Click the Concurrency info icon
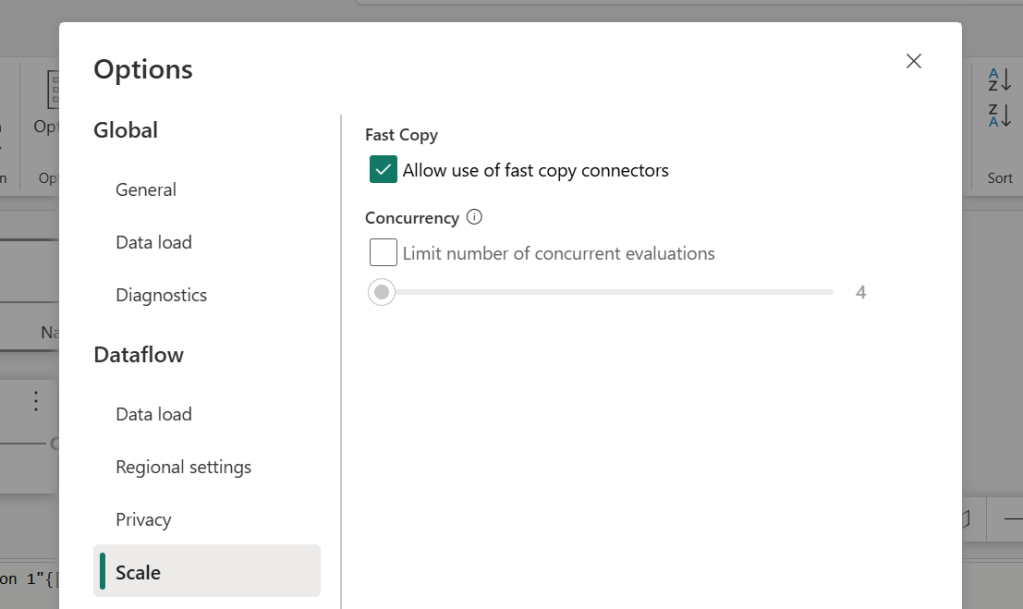Screen dimensions: 1023x609 tap(475, 217)
